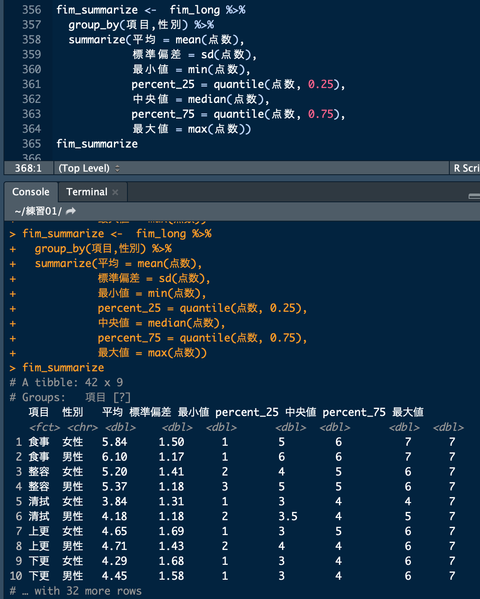Click console line '> fim_summarize' before tibble output
The image size is (480, 599).
coord(57,368)
